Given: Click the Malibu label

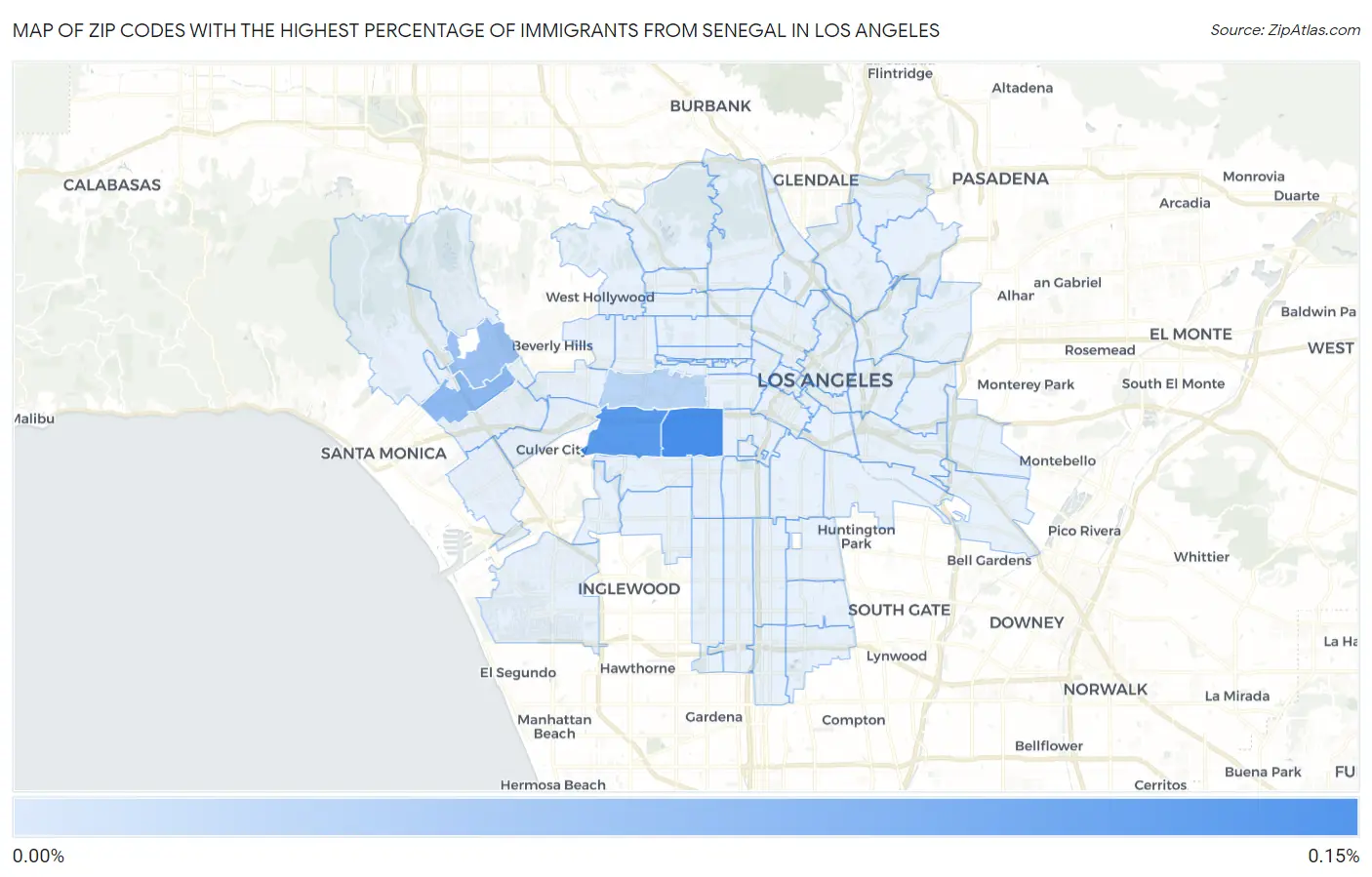Looking at the screenshot, I should click(x=34, y=419).
